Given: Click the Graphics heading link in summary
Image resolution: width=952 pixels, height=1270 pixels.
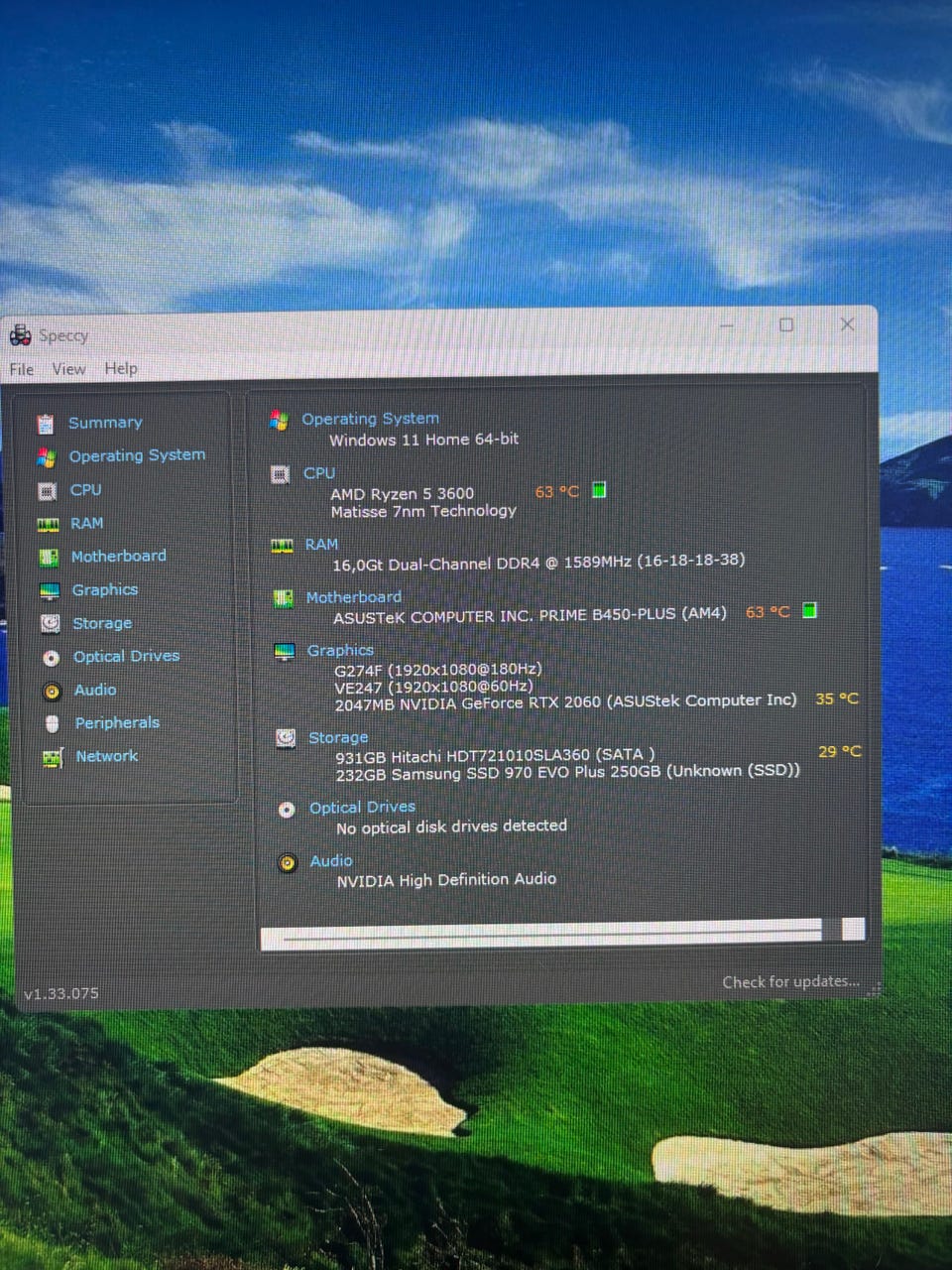Looking at the screenshot, I should 340,651.
